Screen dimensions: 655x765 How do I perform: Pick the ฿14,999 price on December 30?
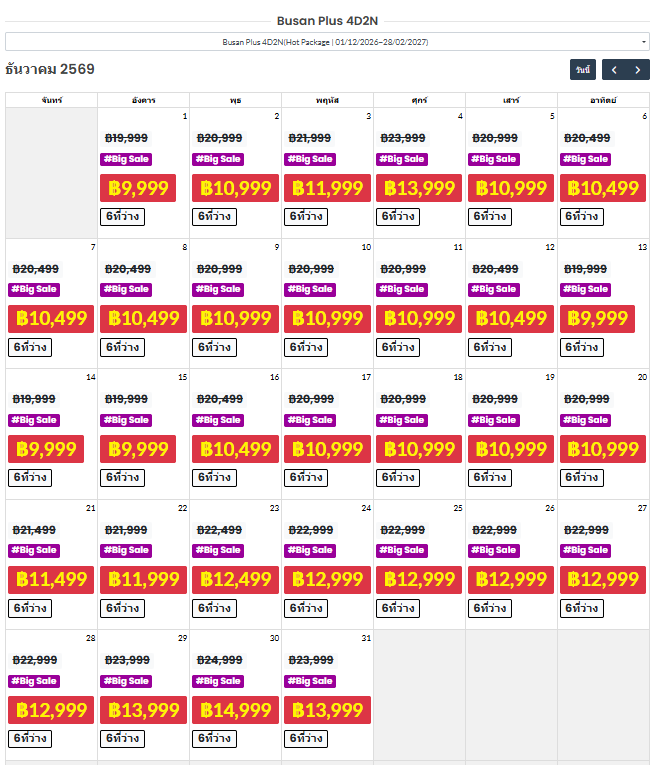click(x=236, y=710)
